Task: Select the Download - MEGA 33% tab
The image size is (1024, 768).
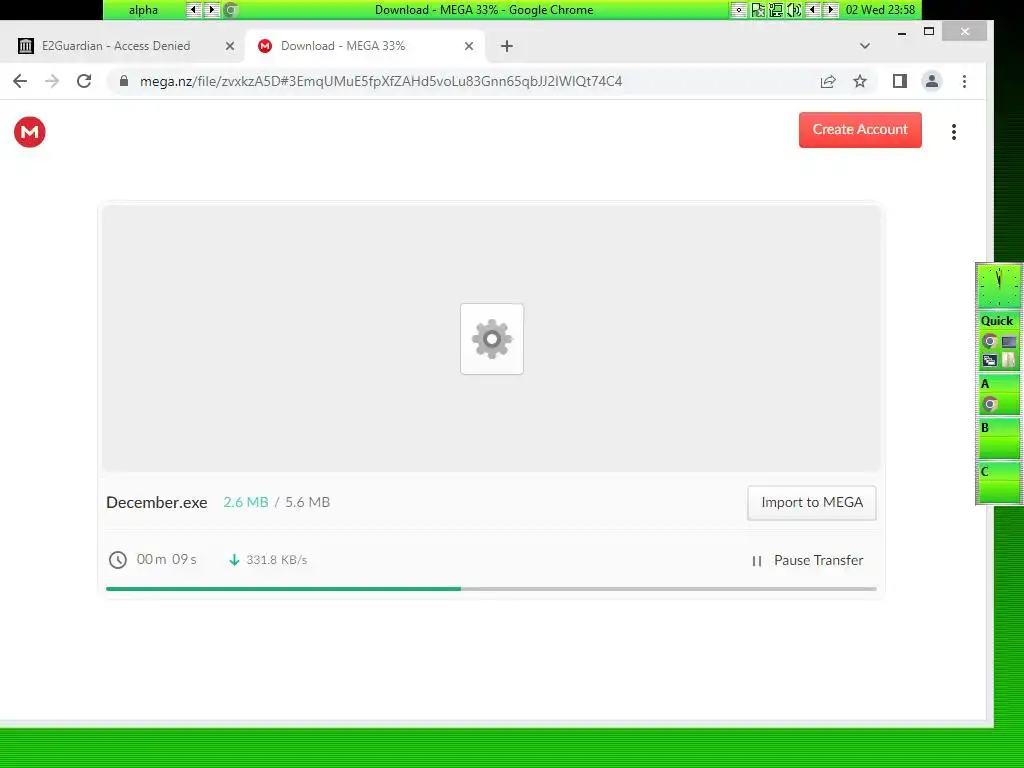Action: (366, 46)
